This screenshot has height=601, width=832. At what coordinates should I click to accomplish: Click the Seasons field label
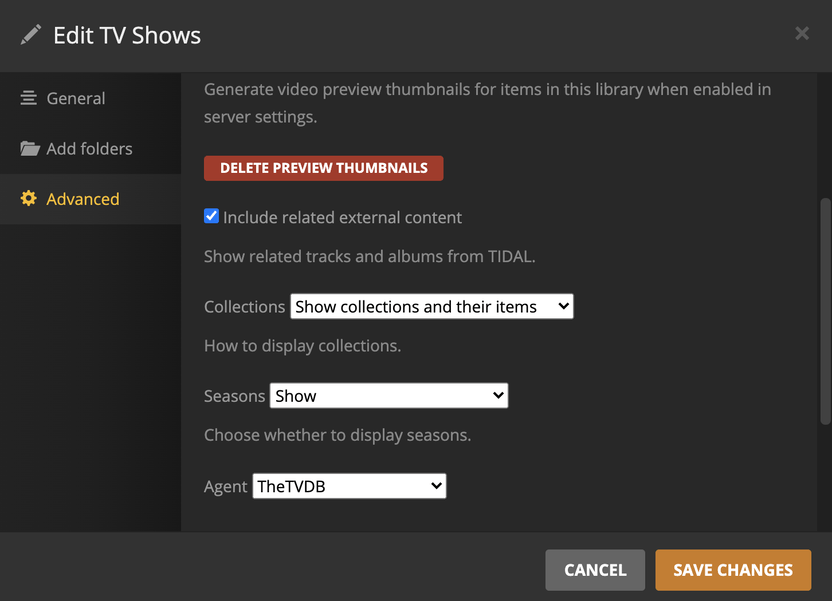(234, 396)
